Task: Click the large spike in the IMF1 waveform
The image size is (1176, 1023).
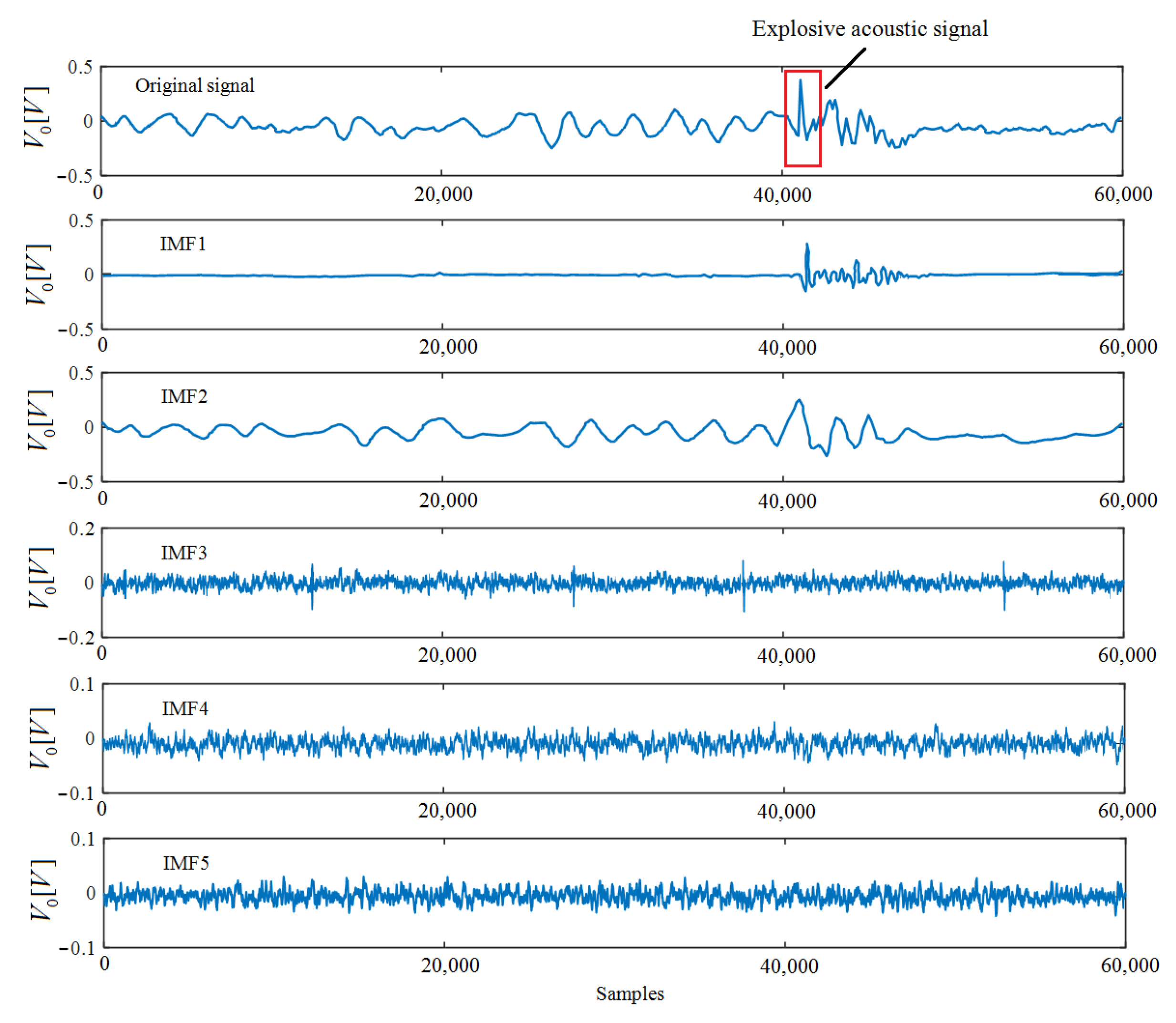Action: pos(806,267)
